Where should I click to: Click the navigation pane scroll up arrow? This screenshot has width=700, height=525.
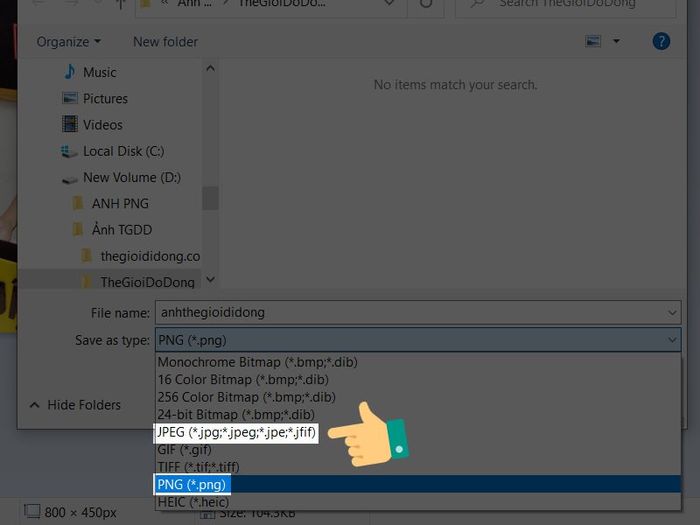pyautogui.click(x=211, y=68)
